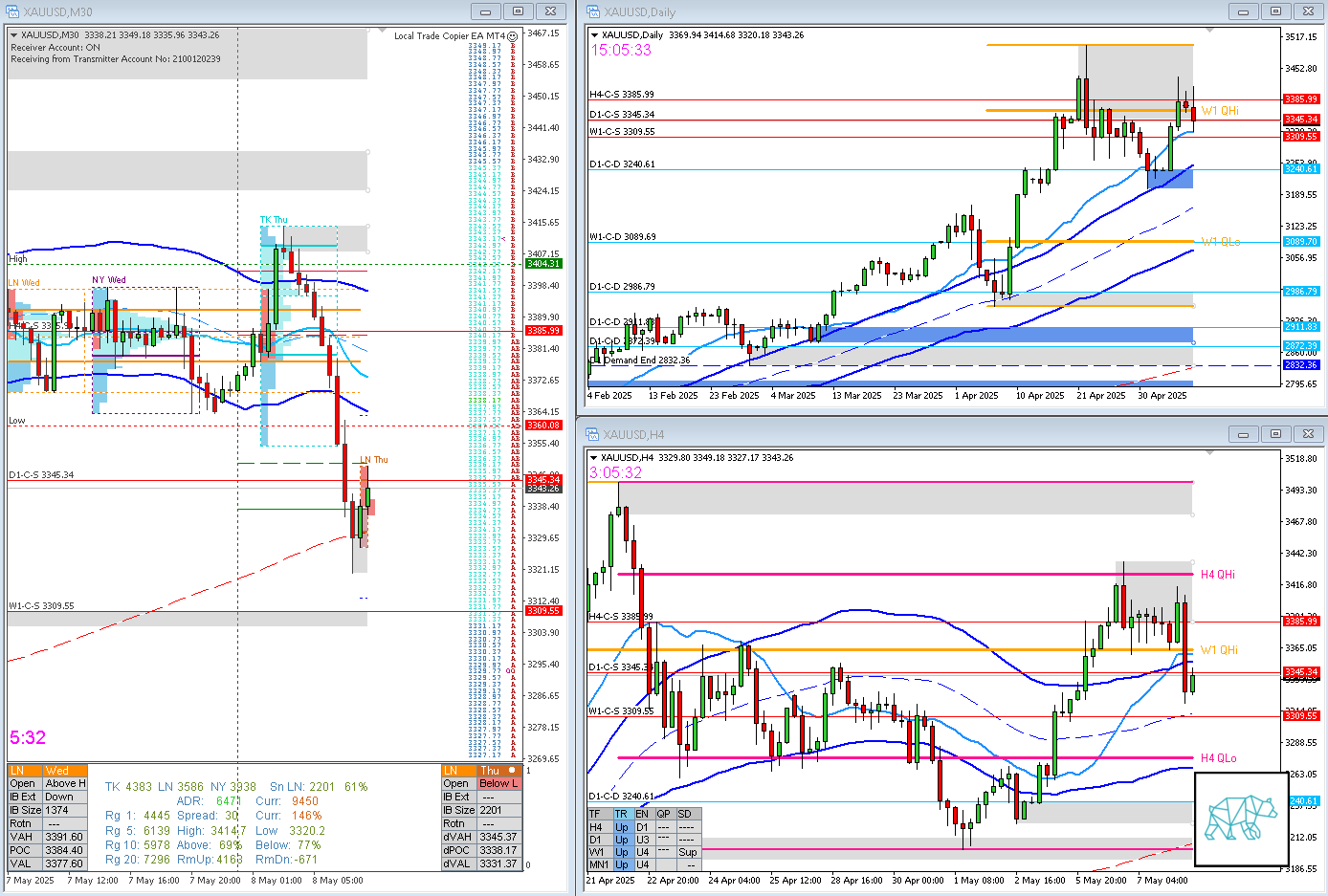The width and height of the screenshot is (1328, 896).
Task: Click the 'Below L' cell in Thu table
Action: 499,783
